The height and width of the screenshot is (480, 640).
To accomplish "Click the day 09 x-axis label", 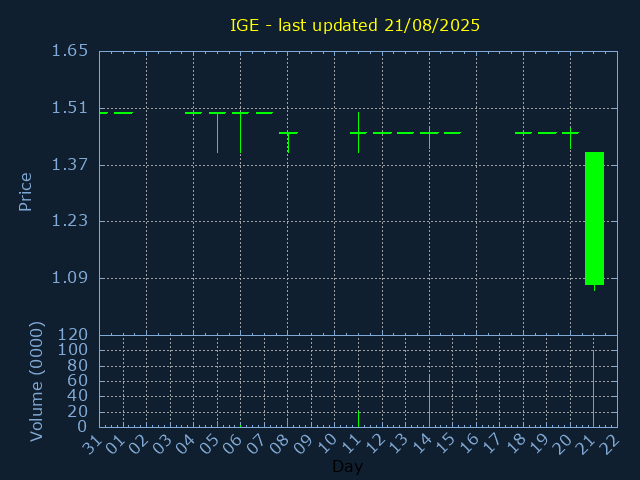I will tap(305, 444).
